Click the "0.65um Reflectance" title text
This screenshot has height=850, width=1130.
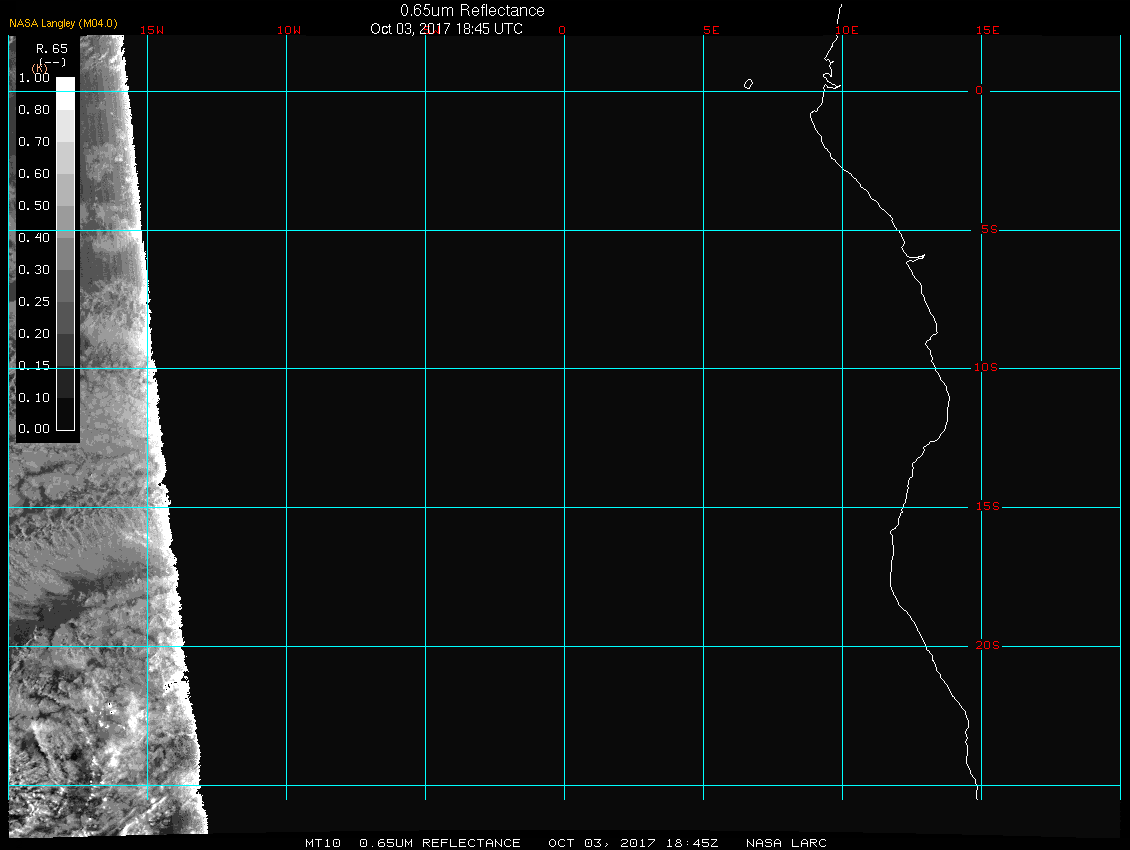[472, 11]
